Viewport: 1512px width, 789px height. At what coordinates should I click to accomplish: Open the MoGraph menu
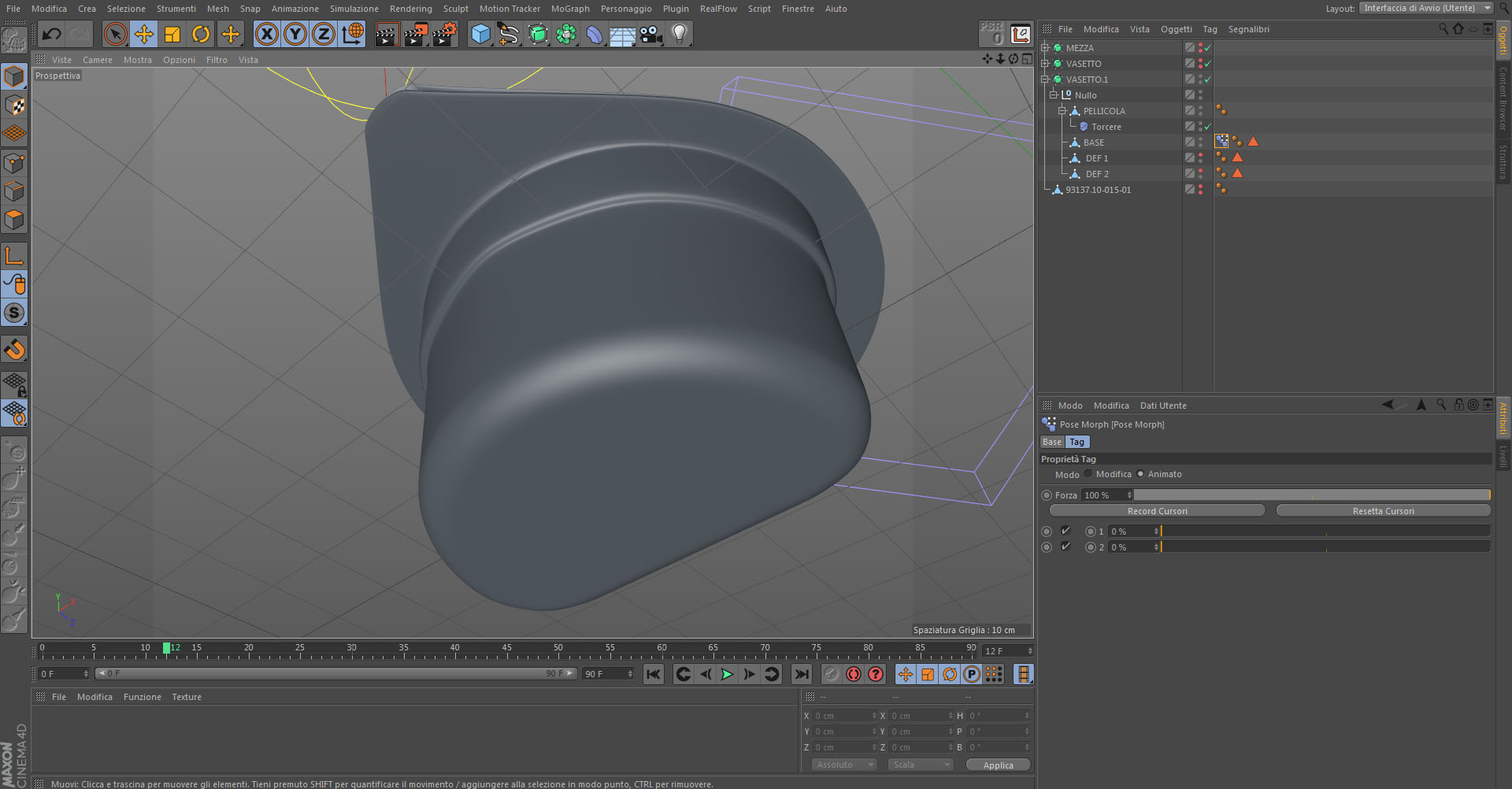pos(570,9)
